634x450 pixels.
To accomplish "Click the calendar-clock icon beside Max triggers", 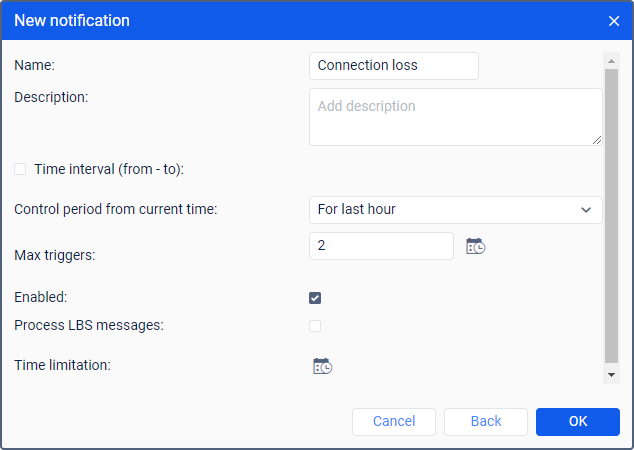I will pyautogui.click(x=475, y=246).
